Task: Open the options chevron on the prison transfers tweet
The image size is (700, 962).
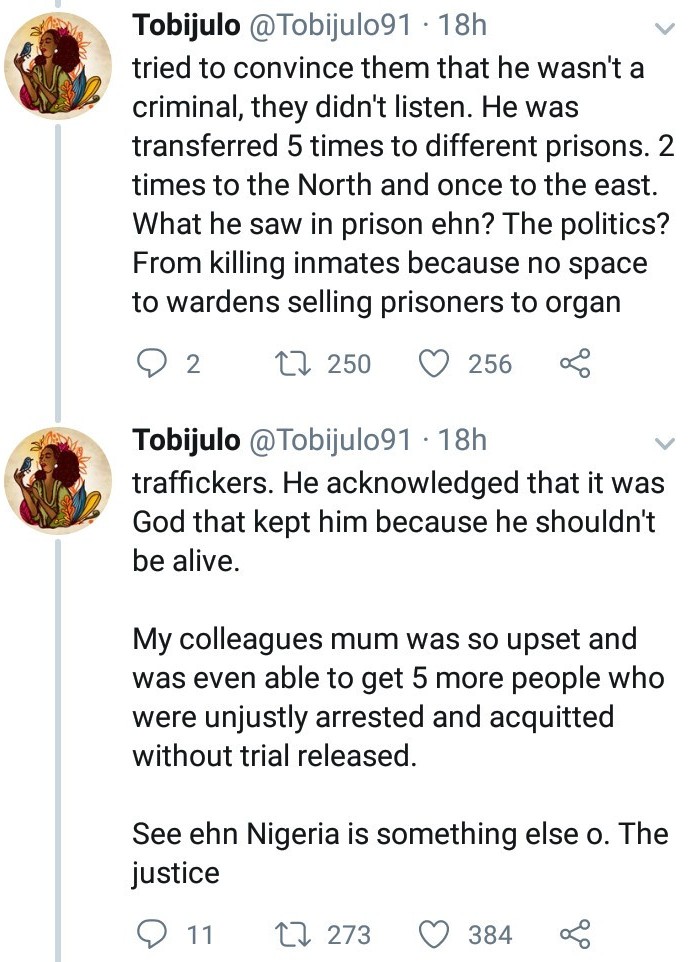Action: point(664,30)
